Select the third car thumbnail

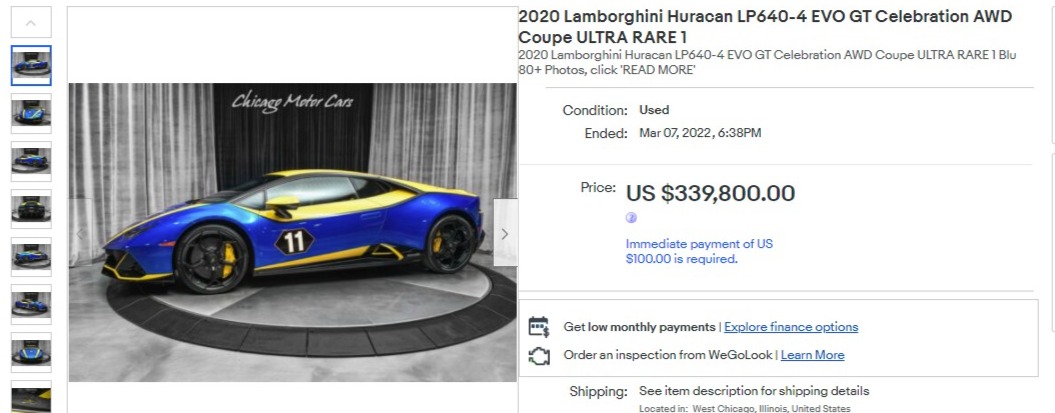(x=31, y=161)
